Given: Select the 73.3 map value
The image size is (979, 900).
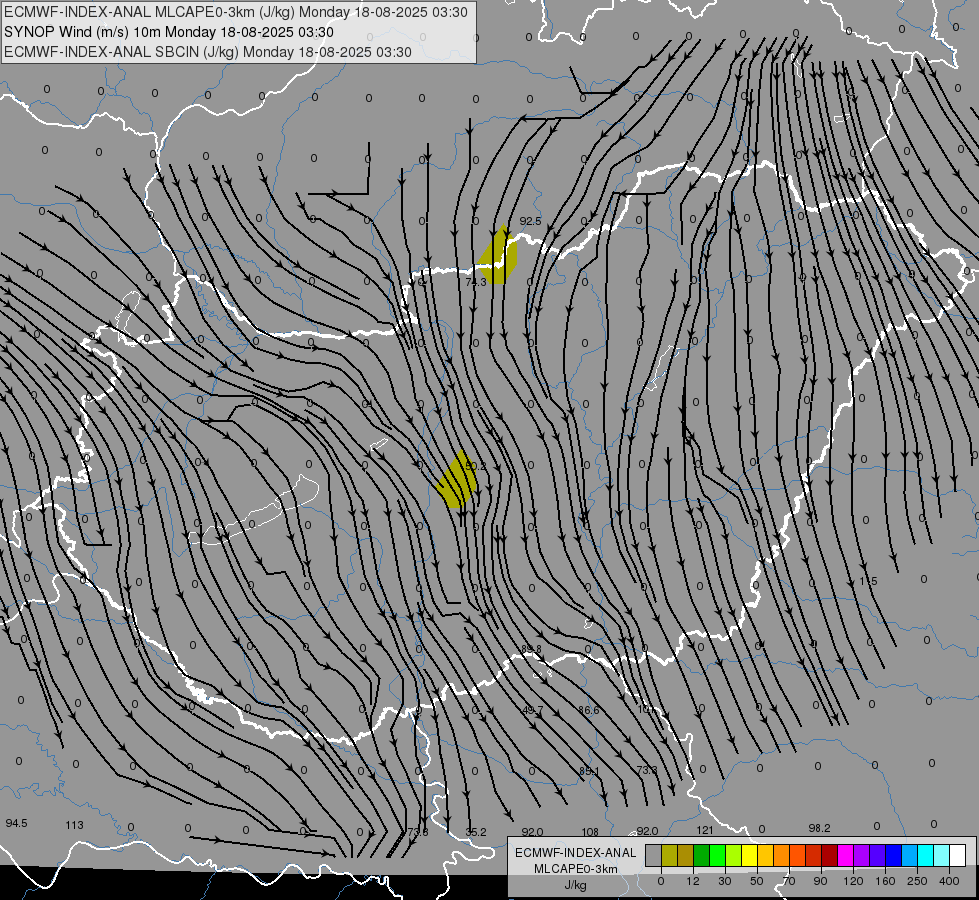Looking at the screenshot, I should [647, 770].
